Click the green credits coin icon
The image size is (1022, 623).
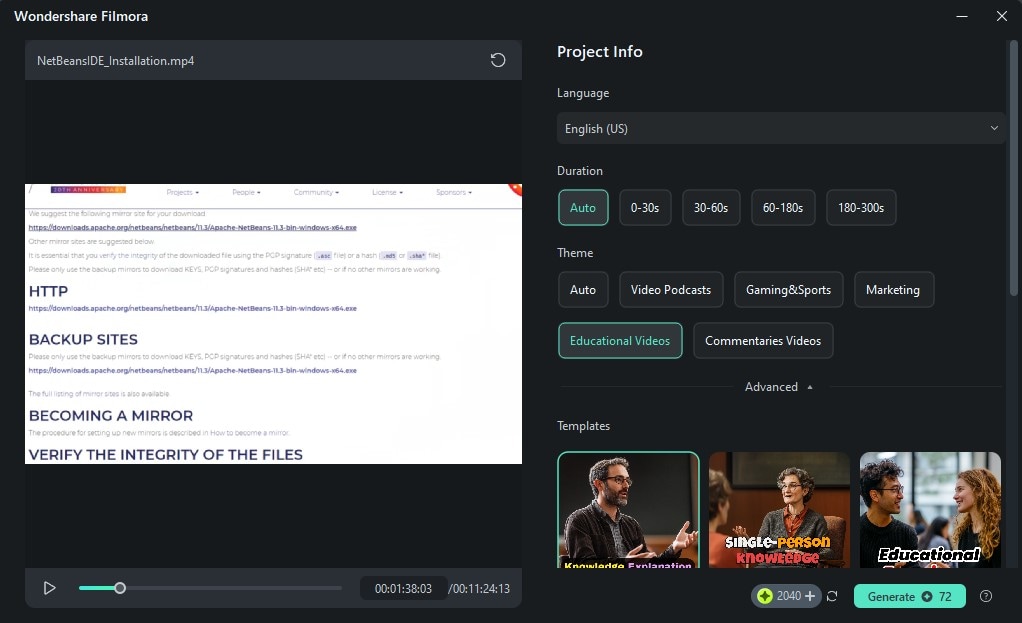click(765, 596)
